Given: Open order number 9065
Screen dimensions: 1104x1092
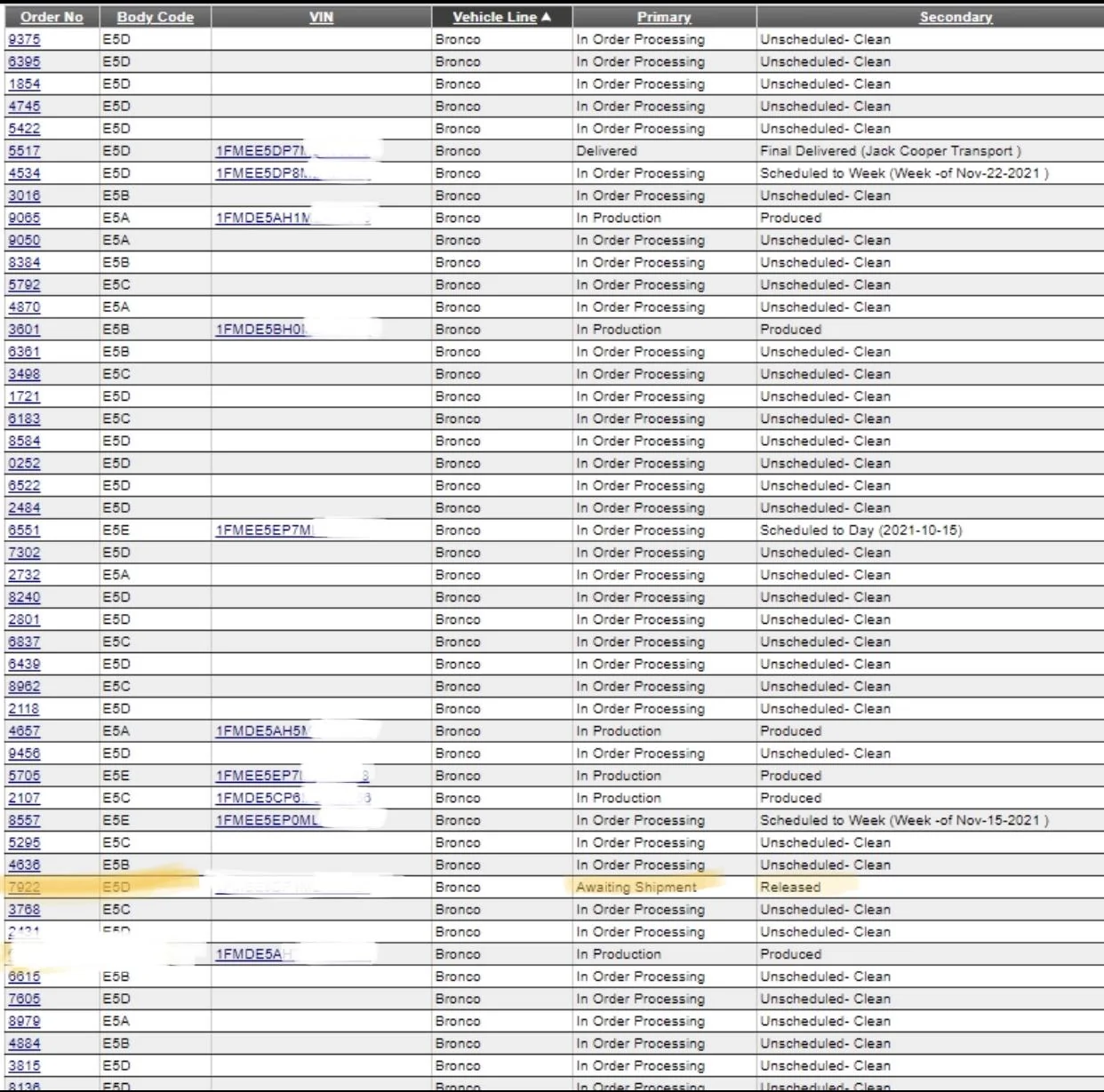Looking at the screenshot, I should [24, 218].
